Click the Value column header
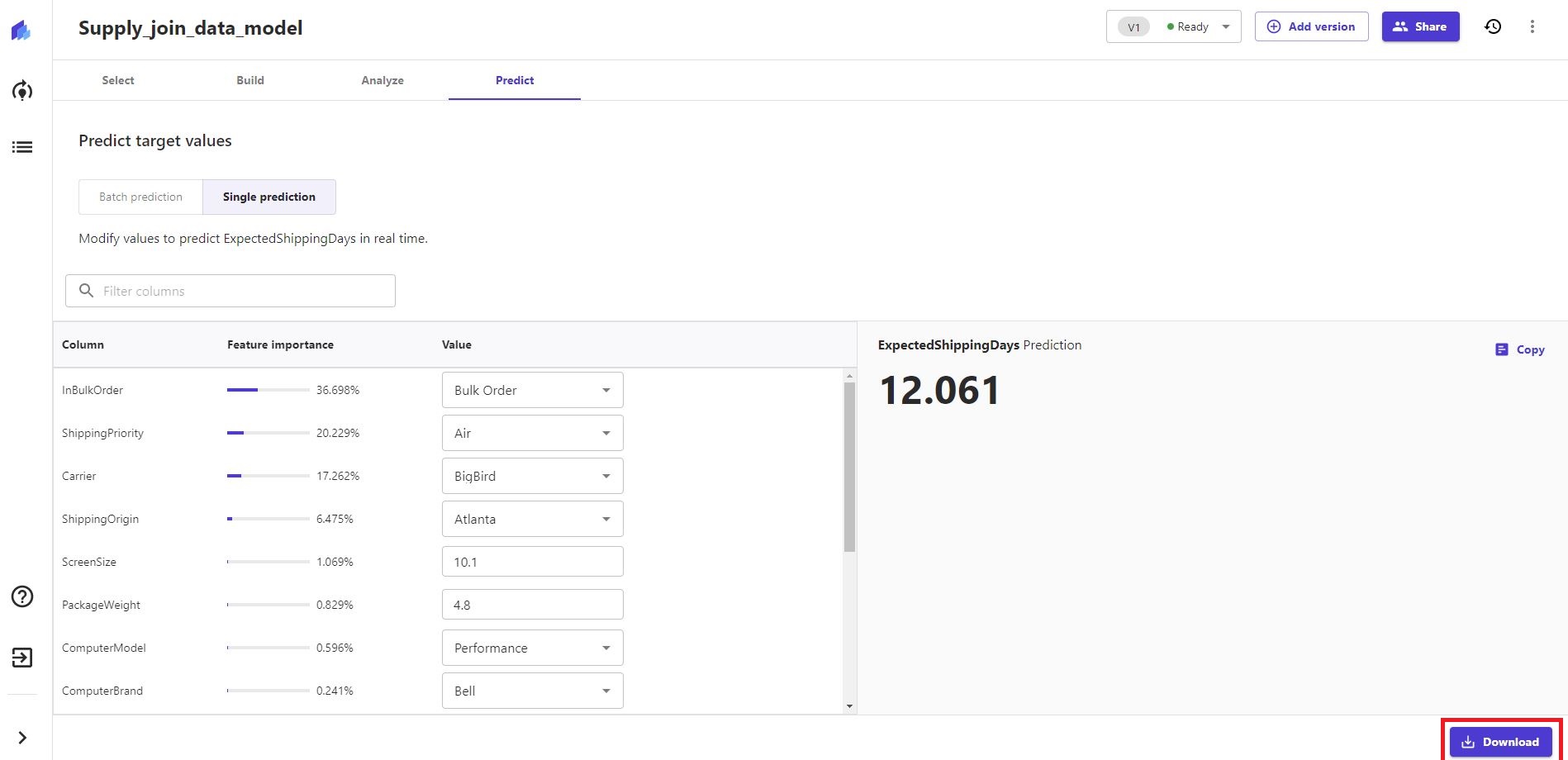Screen dimensions: 1568x760 (457, 344)
